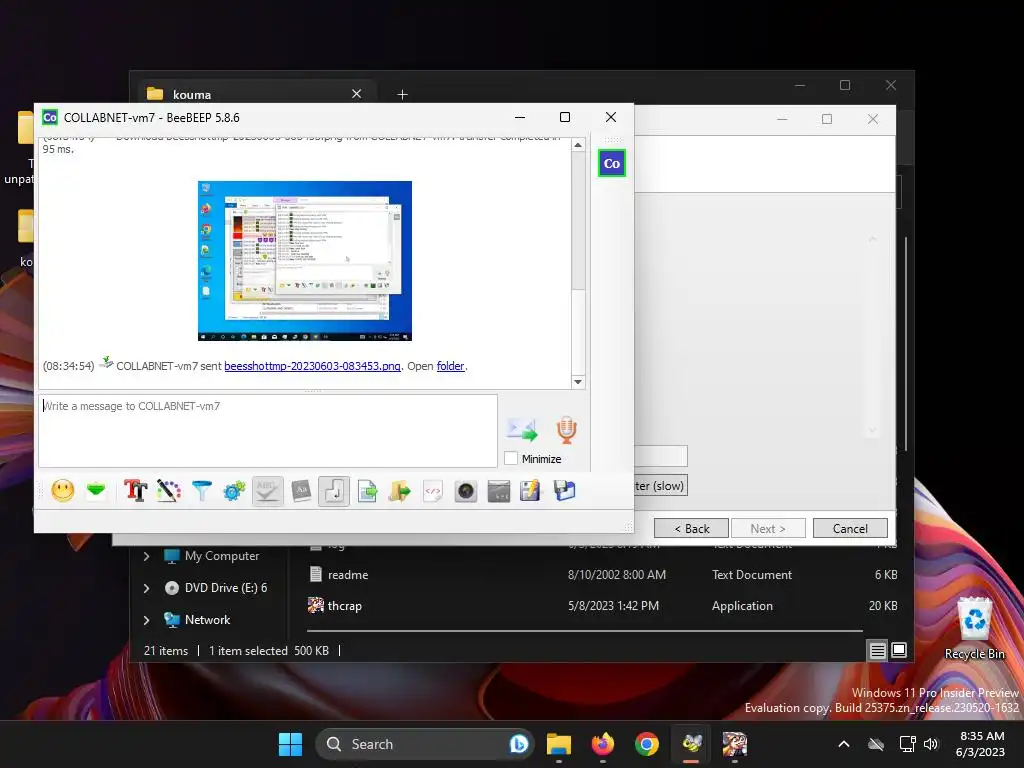This screenshot has width=1024, height=768.
Task: Click the thcrap taskbar icon
Action: click(735, 744)
